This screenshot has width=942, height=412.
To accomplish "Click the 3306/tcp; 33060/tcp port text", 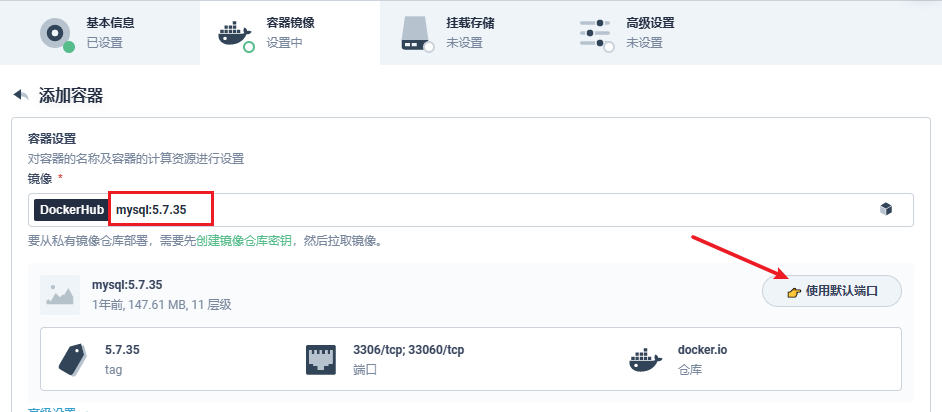I will pyautogui.click(x=408, y=350).
